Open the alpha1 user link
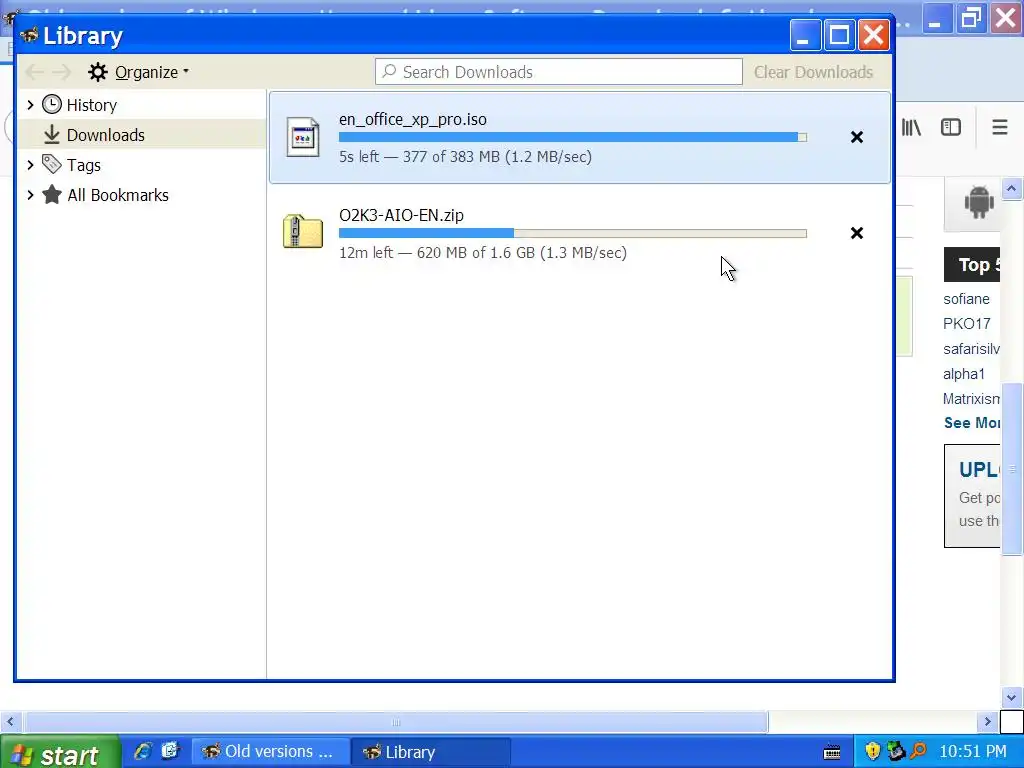Screen dimensions: 1024x768 point(964,374)
